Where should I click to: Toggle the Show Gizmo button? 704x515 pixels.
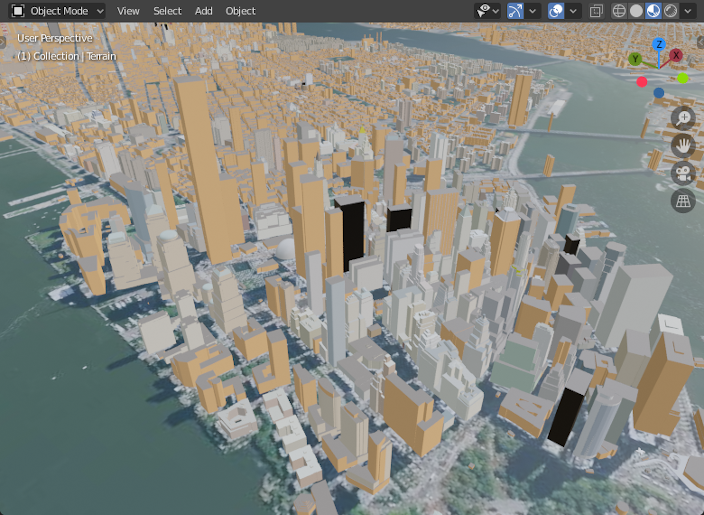515,11
